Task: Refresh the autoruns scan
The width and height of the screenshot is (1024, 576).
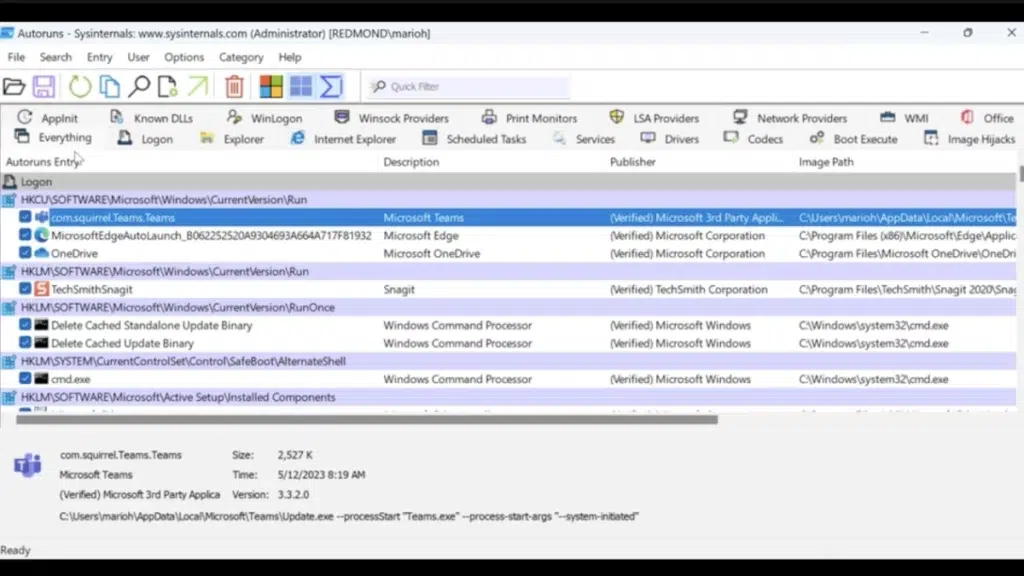Action: coord(79,87)
